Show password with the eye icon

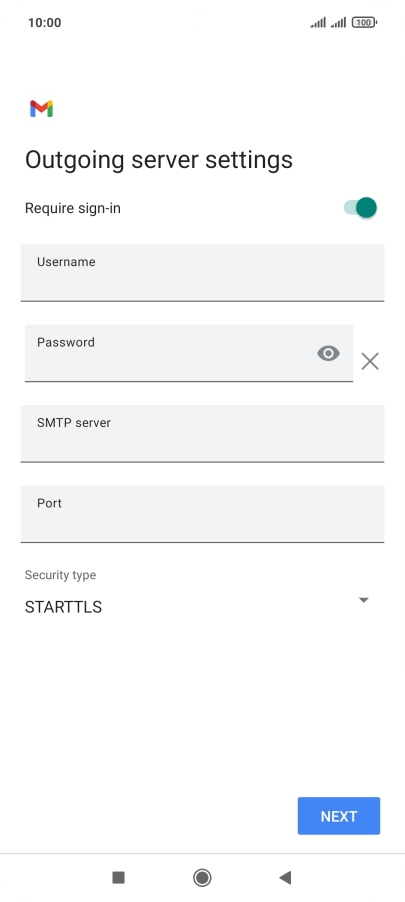328,353
